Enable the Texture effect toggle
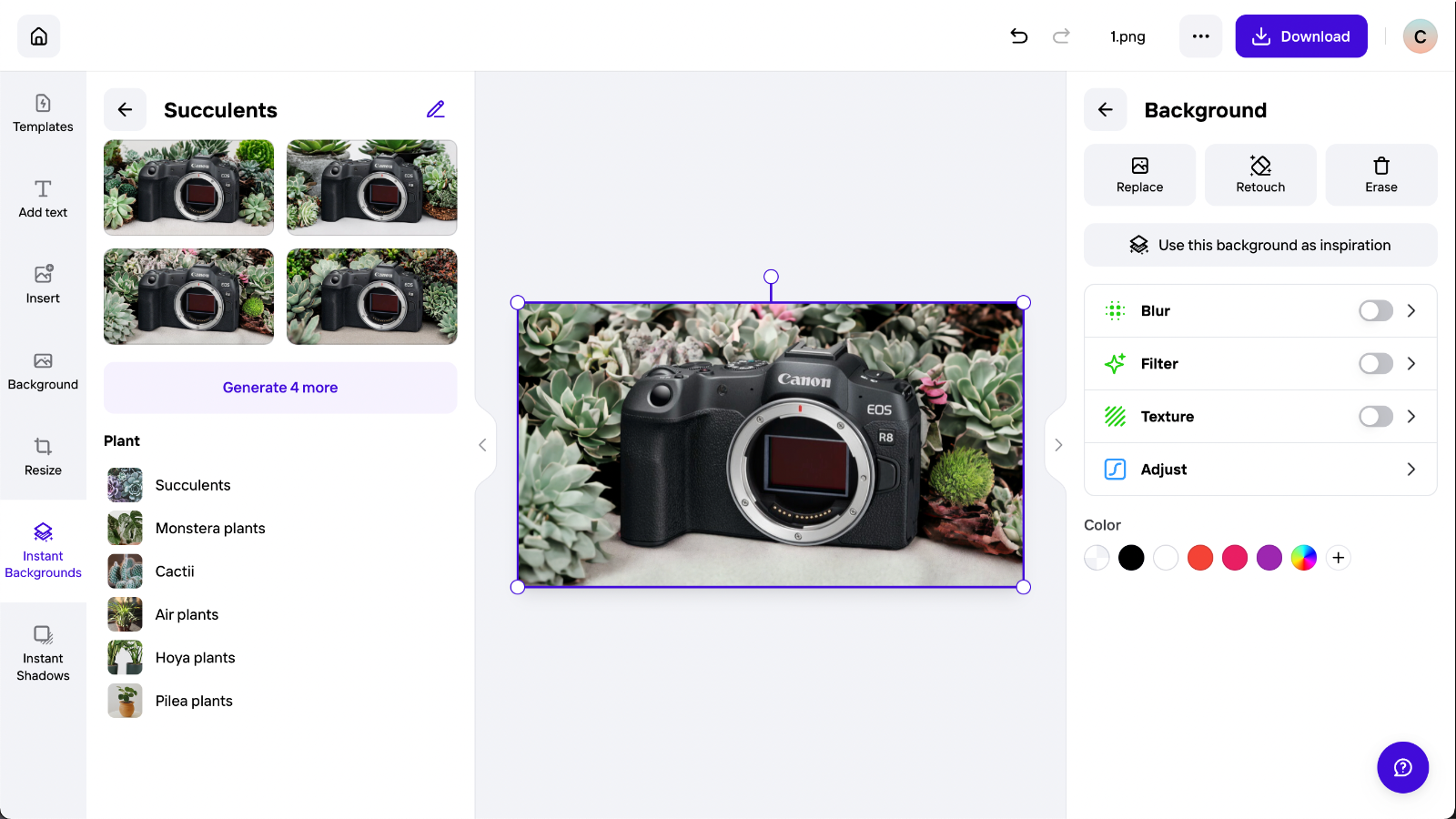The height and width of the screenshot is (819, 1456). pos(1375,416)
